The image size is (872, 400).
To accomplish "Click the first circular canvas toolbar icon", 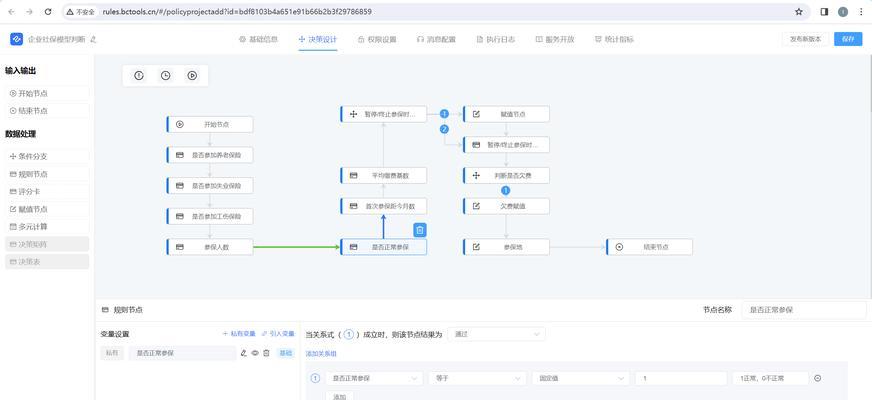I will click(139, 76).
